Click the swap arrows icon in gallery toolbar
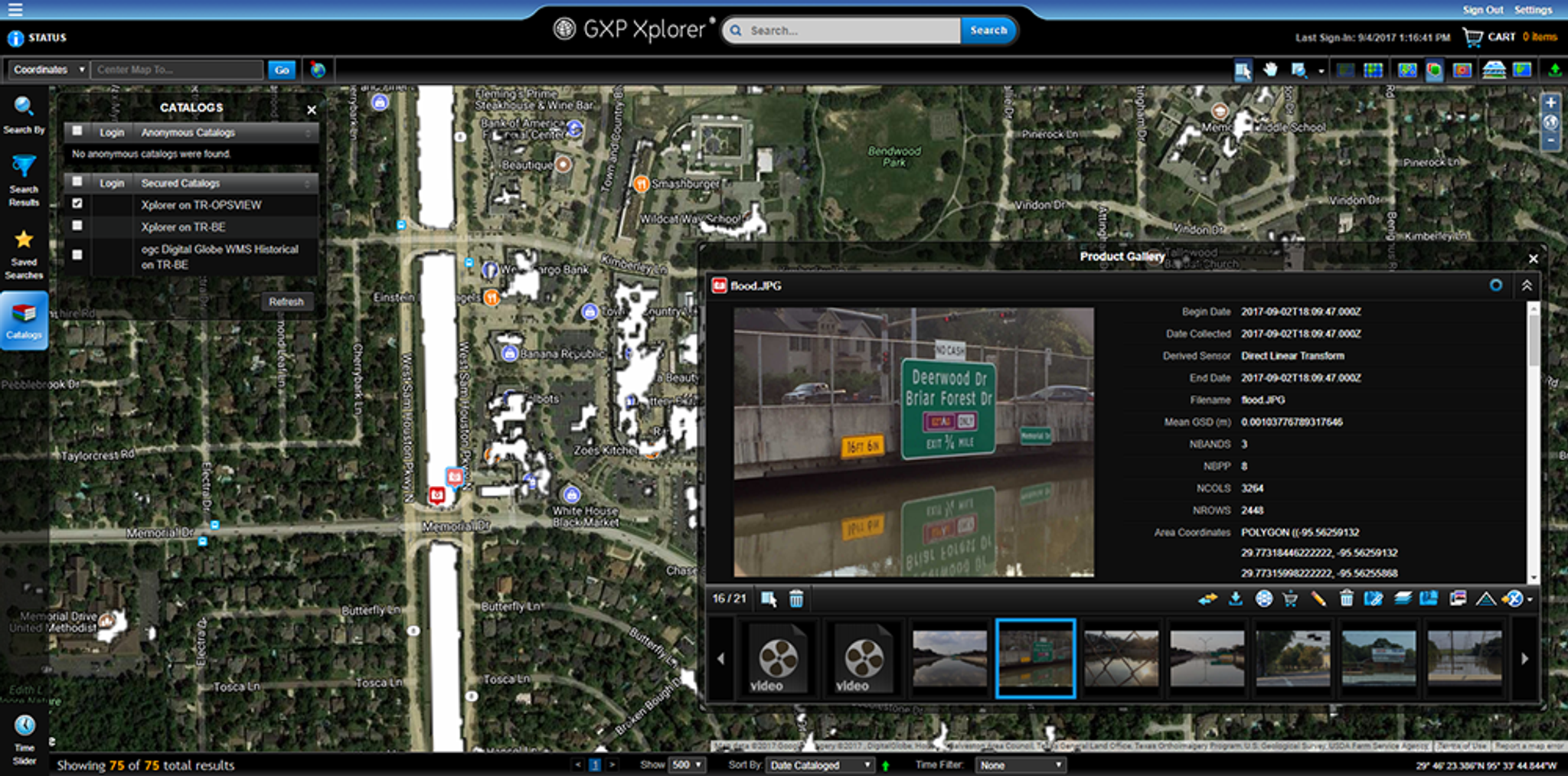The width and height of the screenshot is (1568, 776). [1207, 598]
